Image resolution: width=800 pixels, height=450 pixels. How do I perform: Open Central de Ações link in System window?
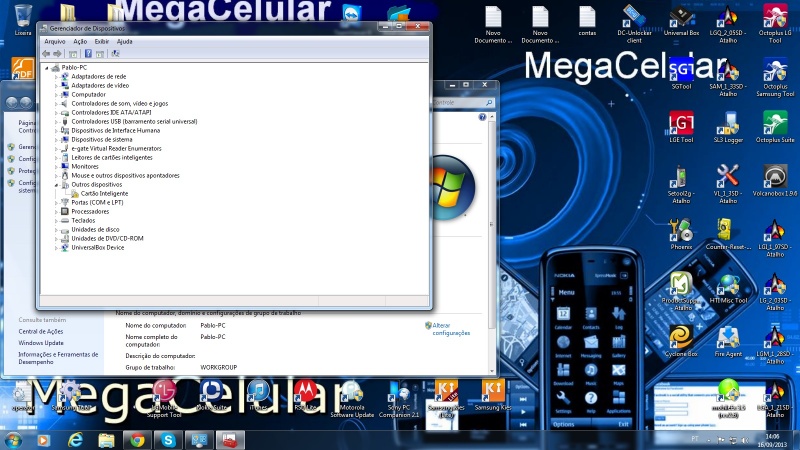pyautogui.click(x=41, y=332)
